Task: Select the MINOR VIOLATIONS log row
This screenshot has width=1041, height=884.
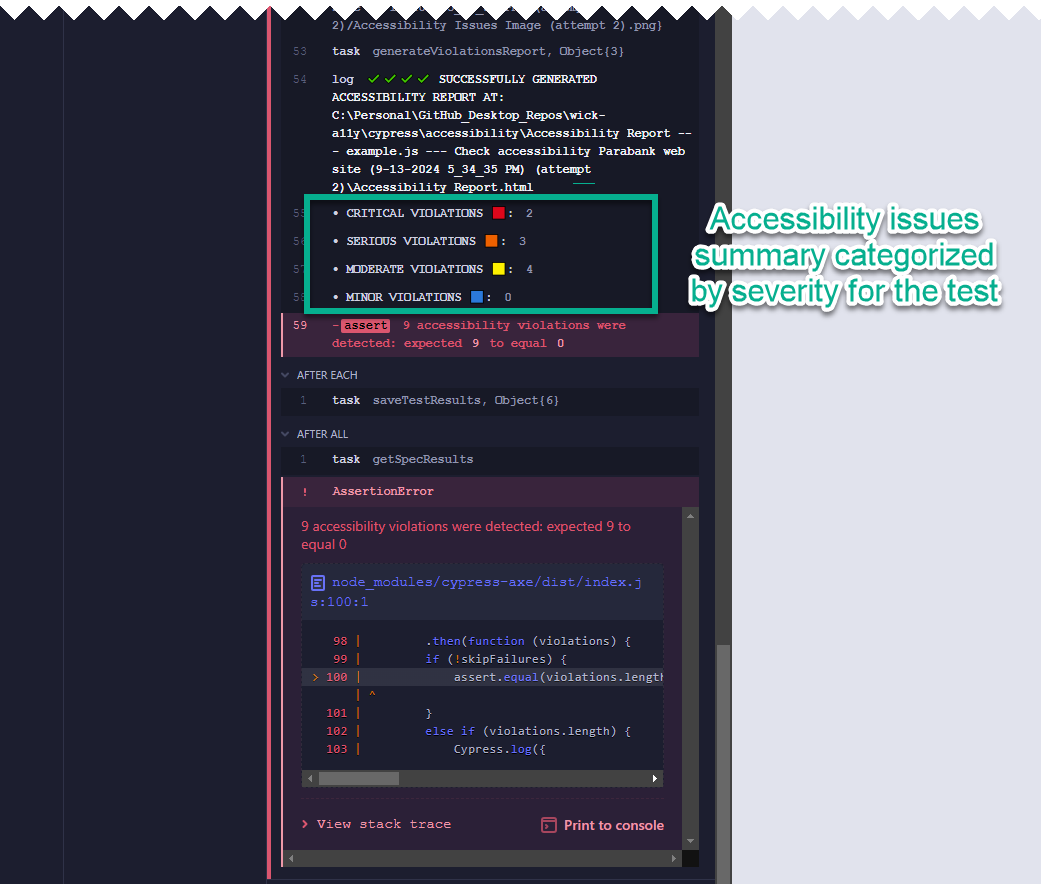Action: click(491, 297)
